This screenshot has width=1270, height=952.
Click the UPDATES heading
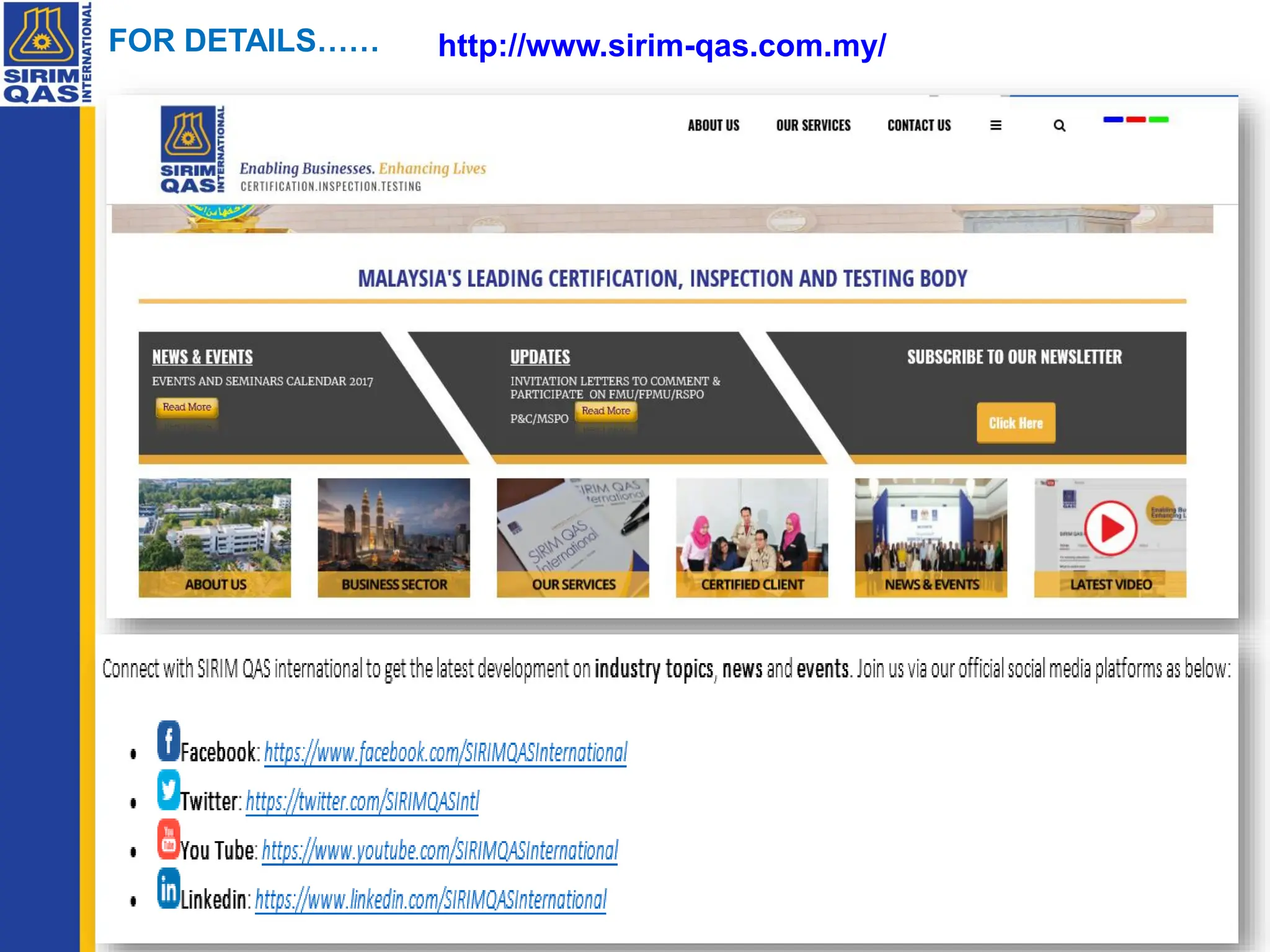click(540, 357)
